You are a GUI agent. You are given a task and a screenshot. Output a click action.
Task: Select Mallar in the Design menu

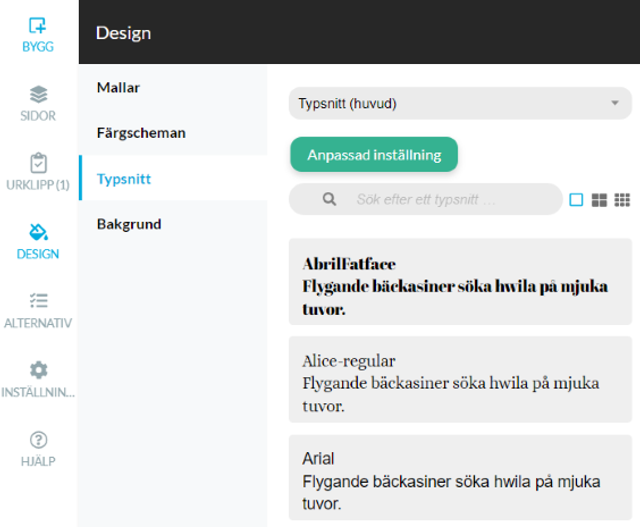pyautogui.click(x=118, y=87)
